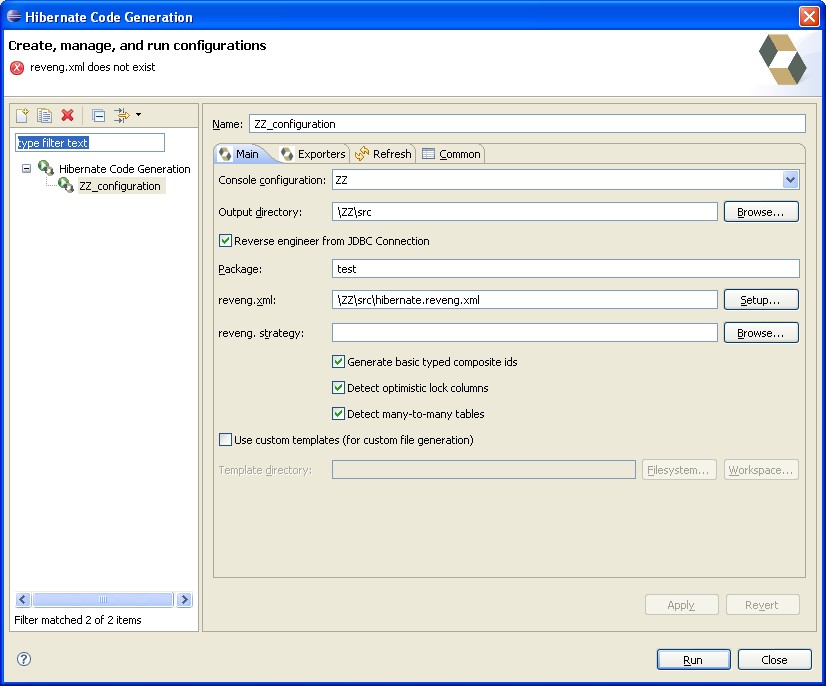Click the Hibernate logo in dialog header
The height and width of the screenshot is (686, 826).
(x=782, y=60)
